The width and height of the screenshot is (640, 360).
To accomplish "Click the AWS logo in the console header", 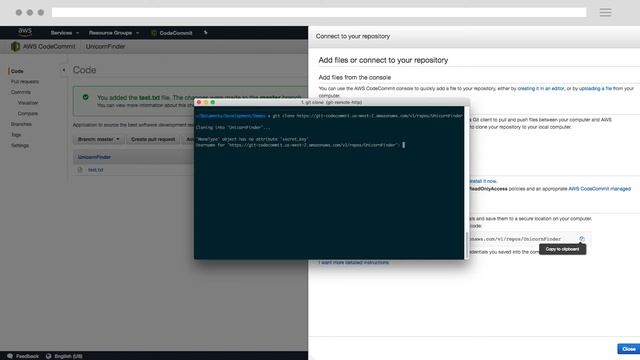I will [x=25, y=32].
